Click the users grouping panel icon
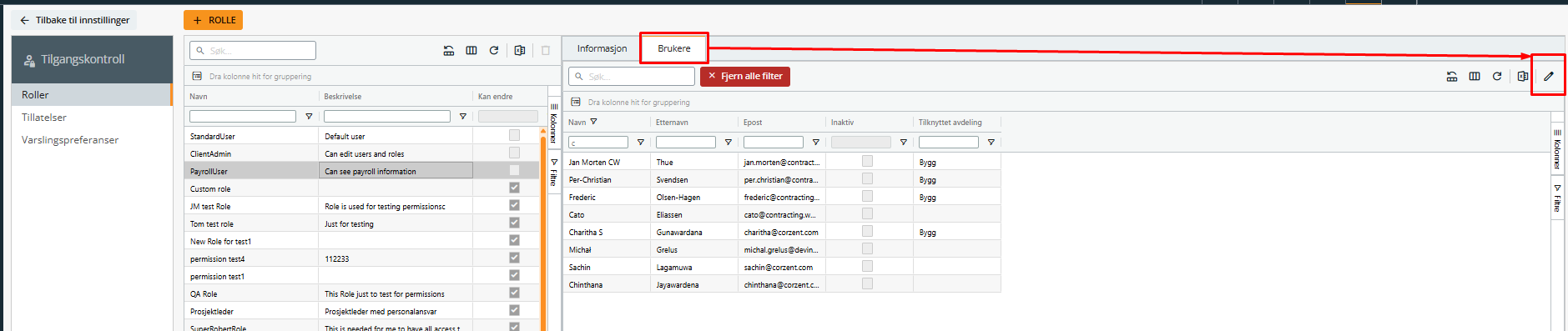 point(576,102)
